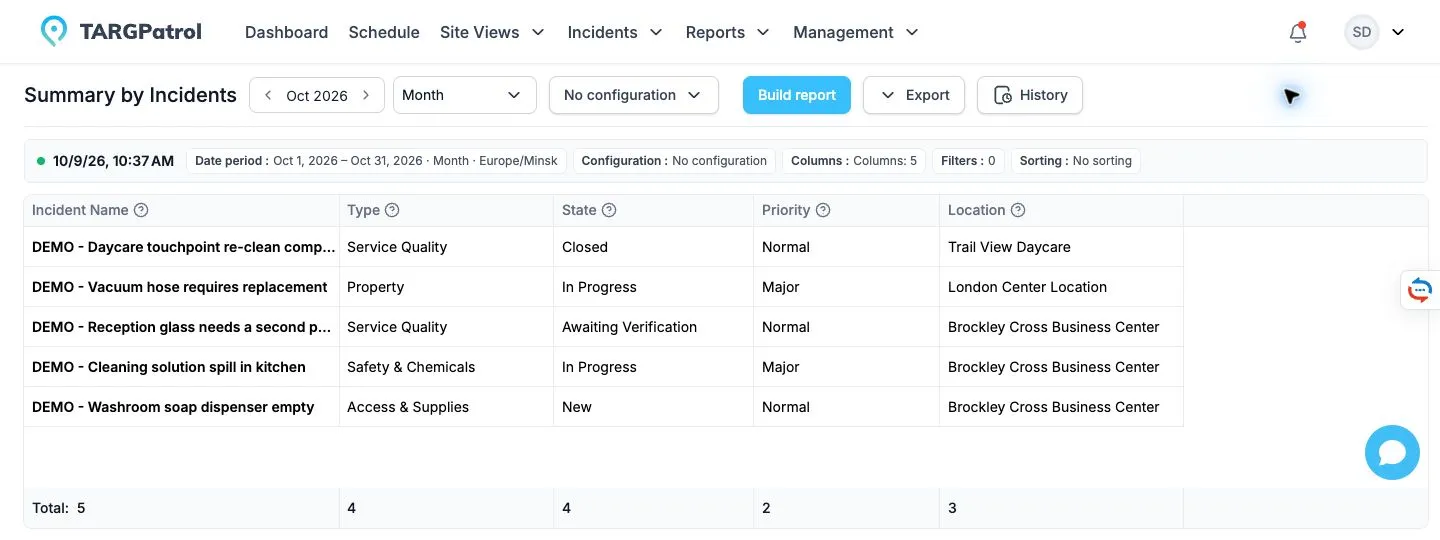Open the notifications bell

pos(1298,32)
